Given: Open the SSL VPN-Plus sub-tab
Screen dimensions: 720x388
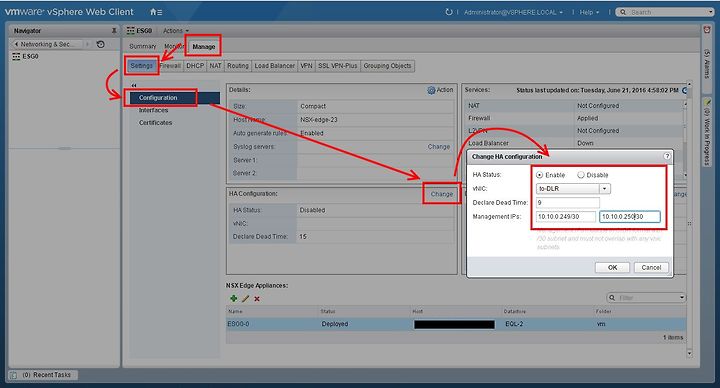Looking at the screenshot, I should (338, 66).
